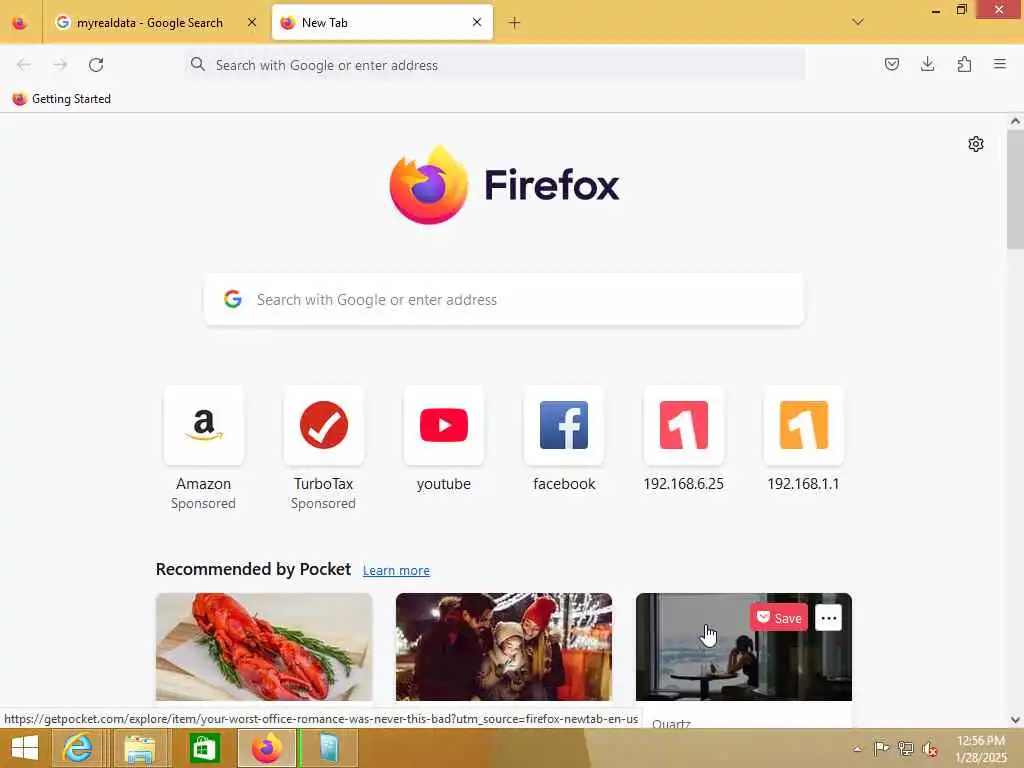Click the scroll up arrow
This screenshot has height=768, width=1024.
[x=1015, y=121]
